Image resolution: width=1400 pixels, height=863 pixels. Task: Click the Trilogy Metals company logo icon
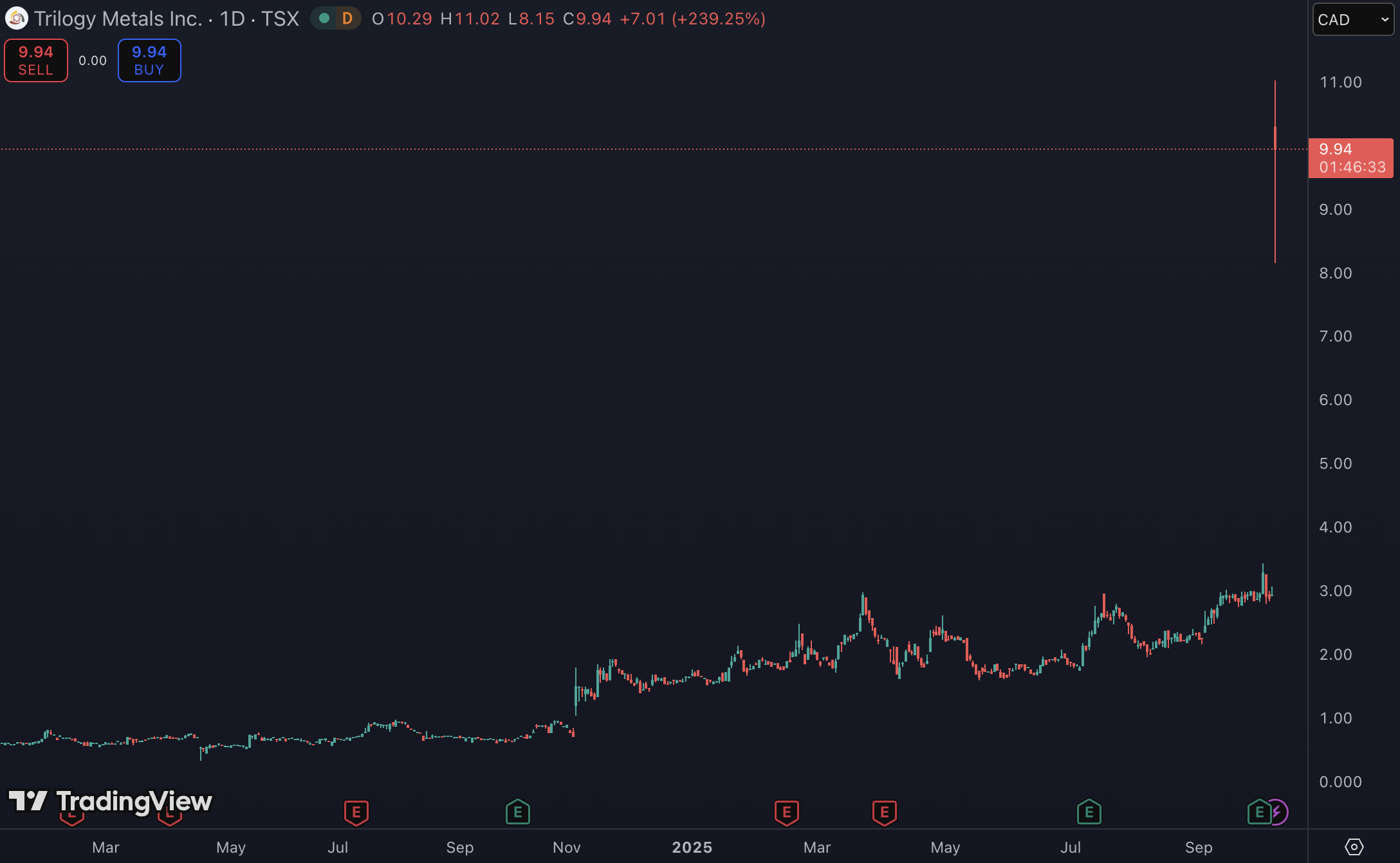tap(16, 19)
